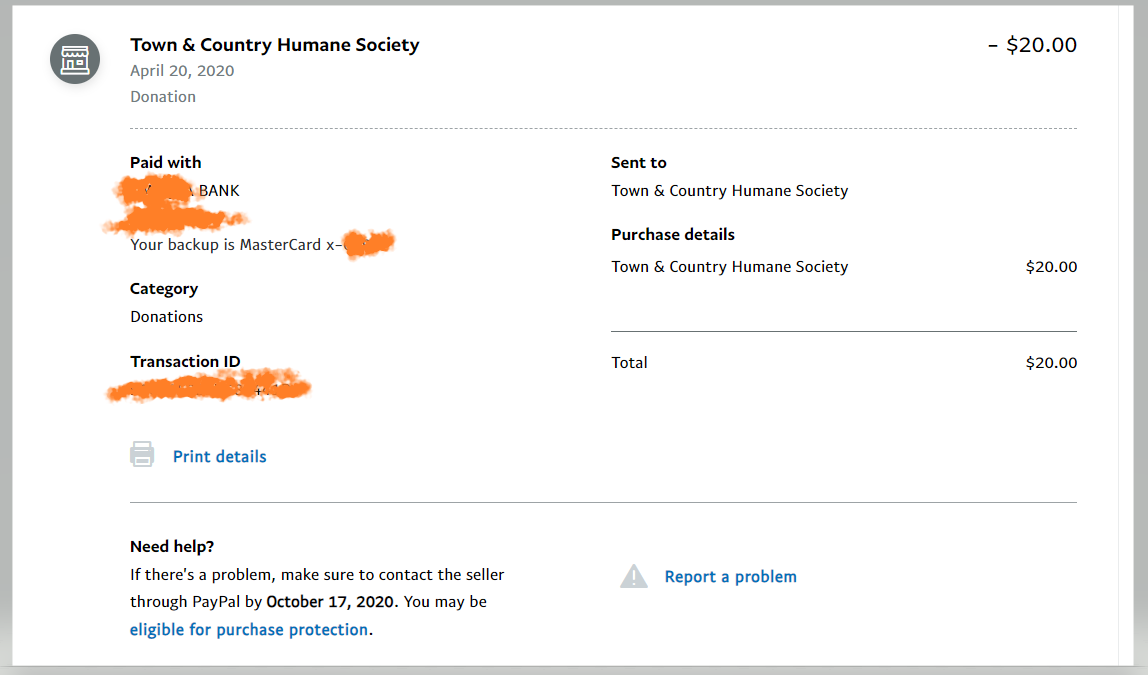This screenshot has width=1148, height=675.
Task: Click the Donation label under the date
Action: 163,97
